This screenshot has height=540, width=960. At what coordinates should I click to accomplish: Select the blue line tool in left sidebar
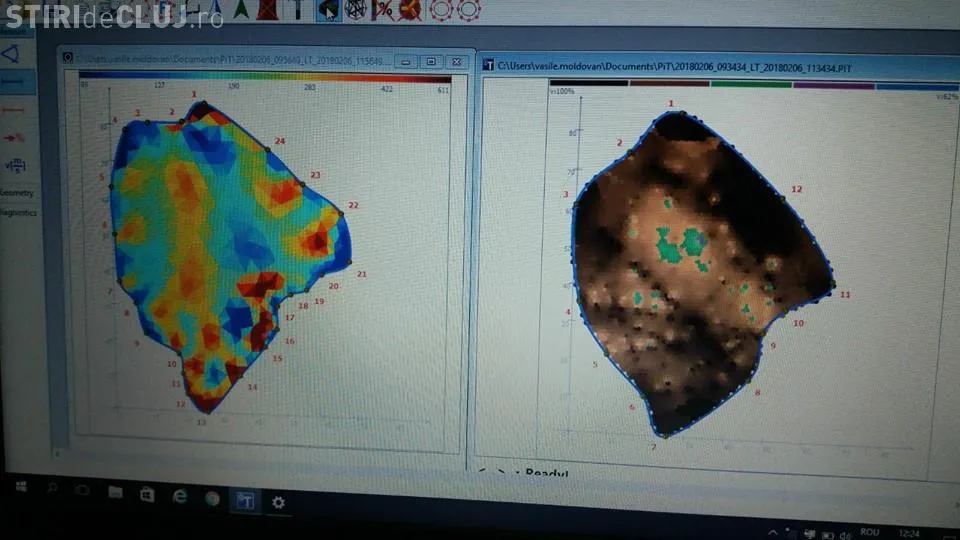13,81
